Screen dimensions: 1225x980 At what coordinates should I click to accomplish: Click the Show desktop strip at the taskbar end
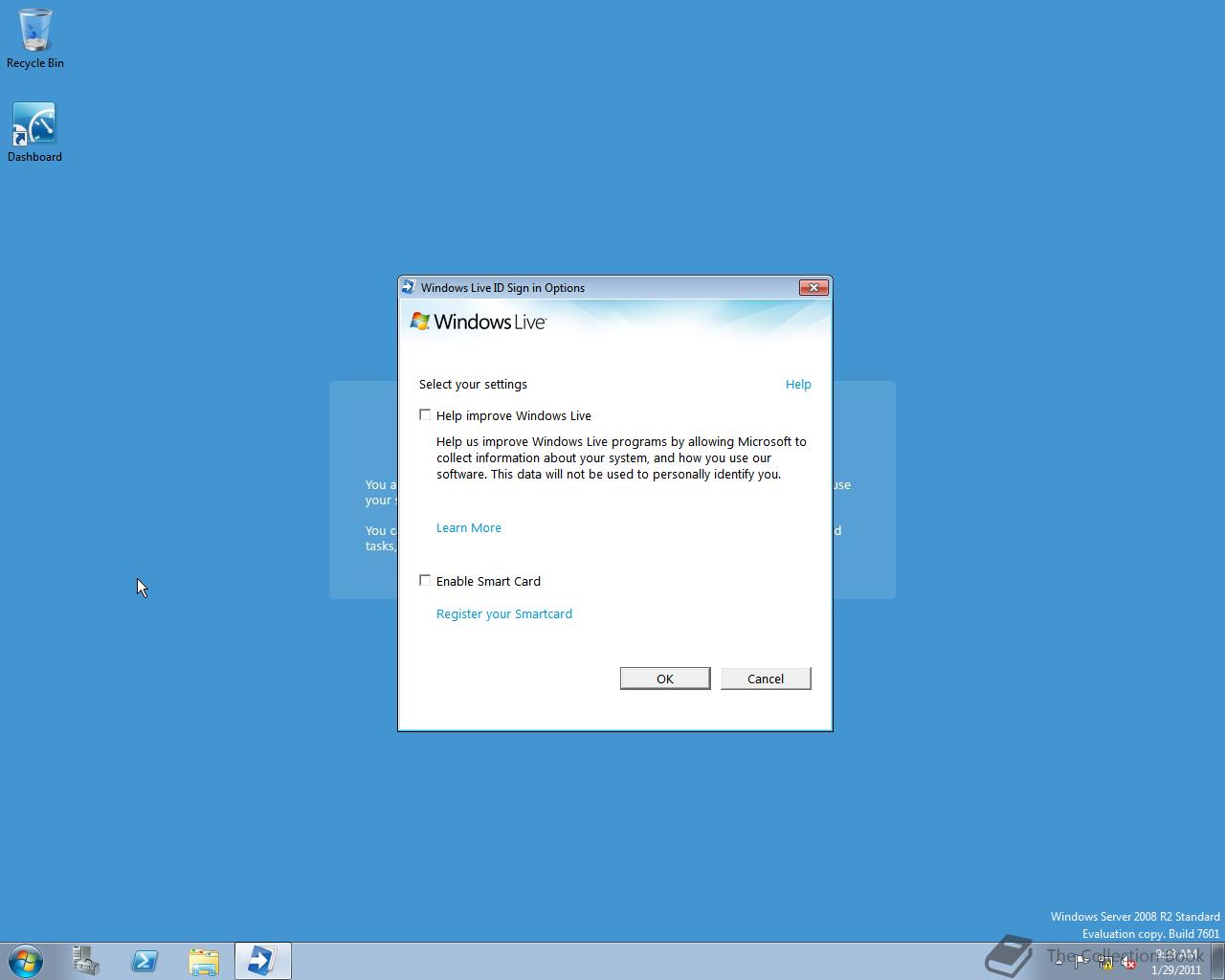pyautogui.click(x=1217, y=961)
